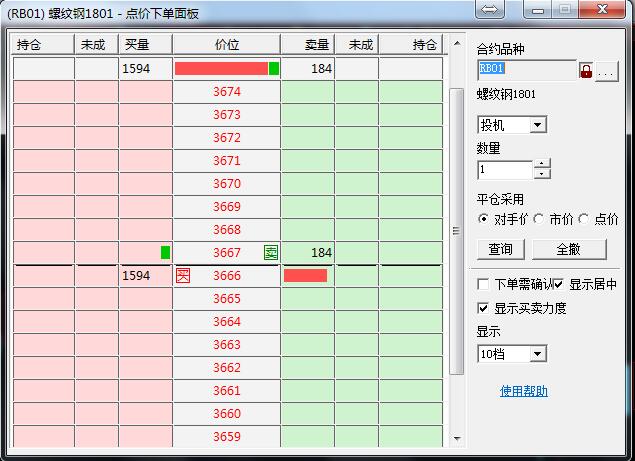The height and width of the screenshot is (461, 635).
Task: Click the green square in buy column at 3667
Action: 165,252
